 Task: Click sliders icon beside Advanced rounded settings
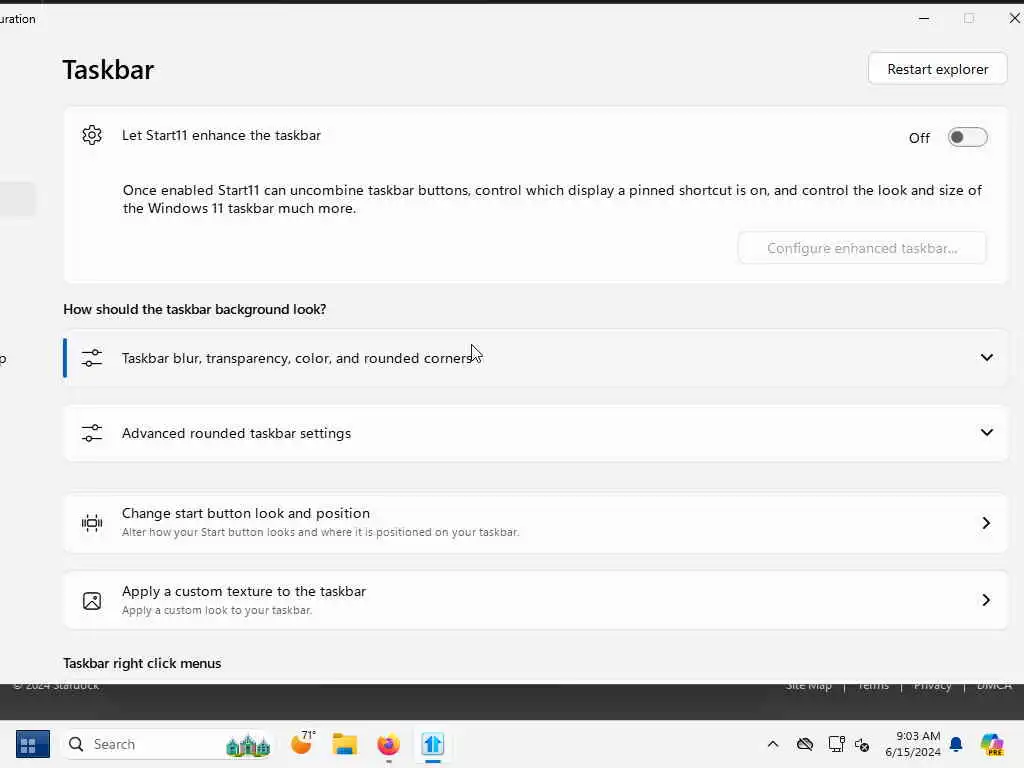click(92, 433)
